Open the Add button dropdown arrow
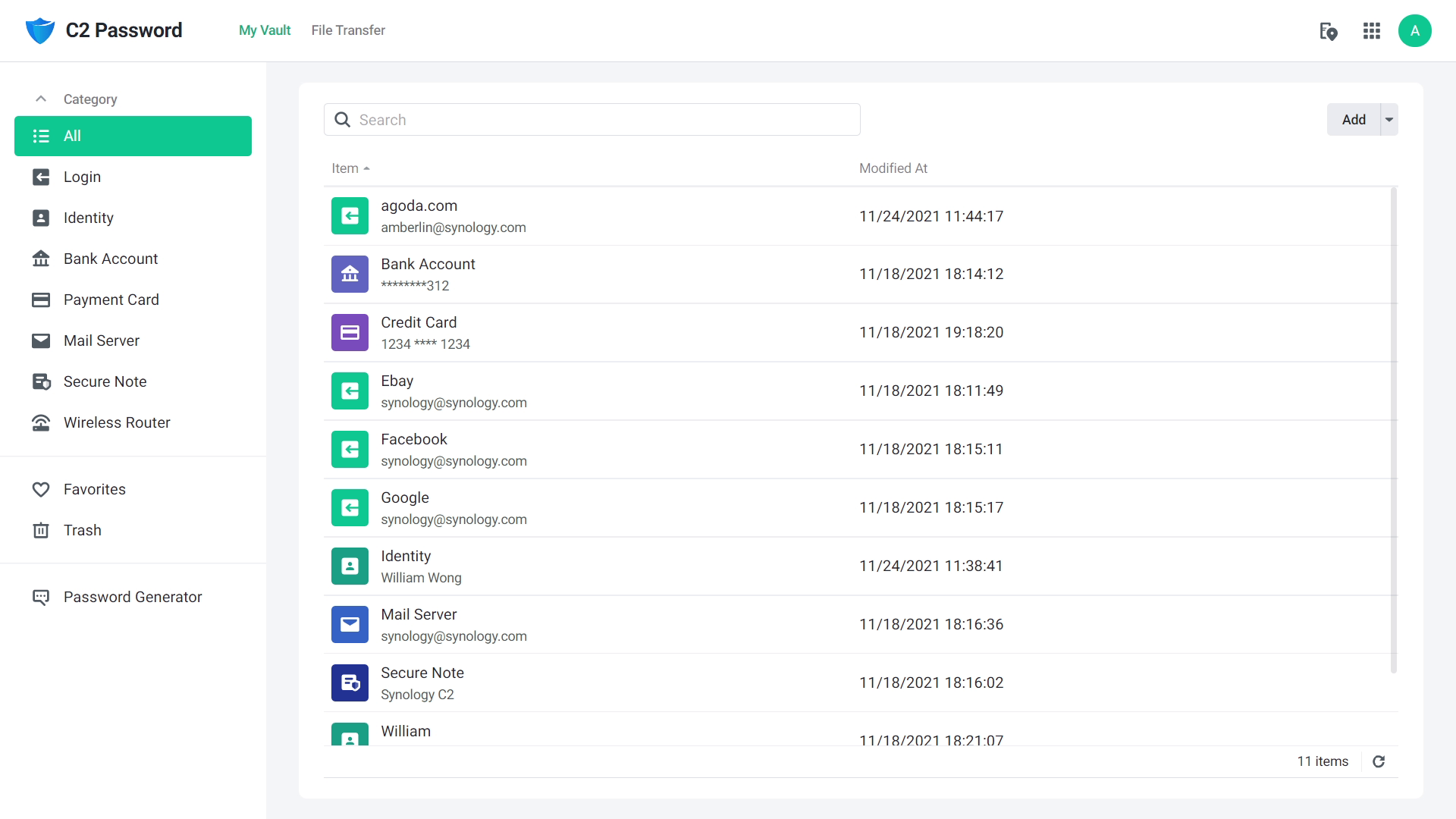Screen dimensions: 1456x819 [1389, 120]
